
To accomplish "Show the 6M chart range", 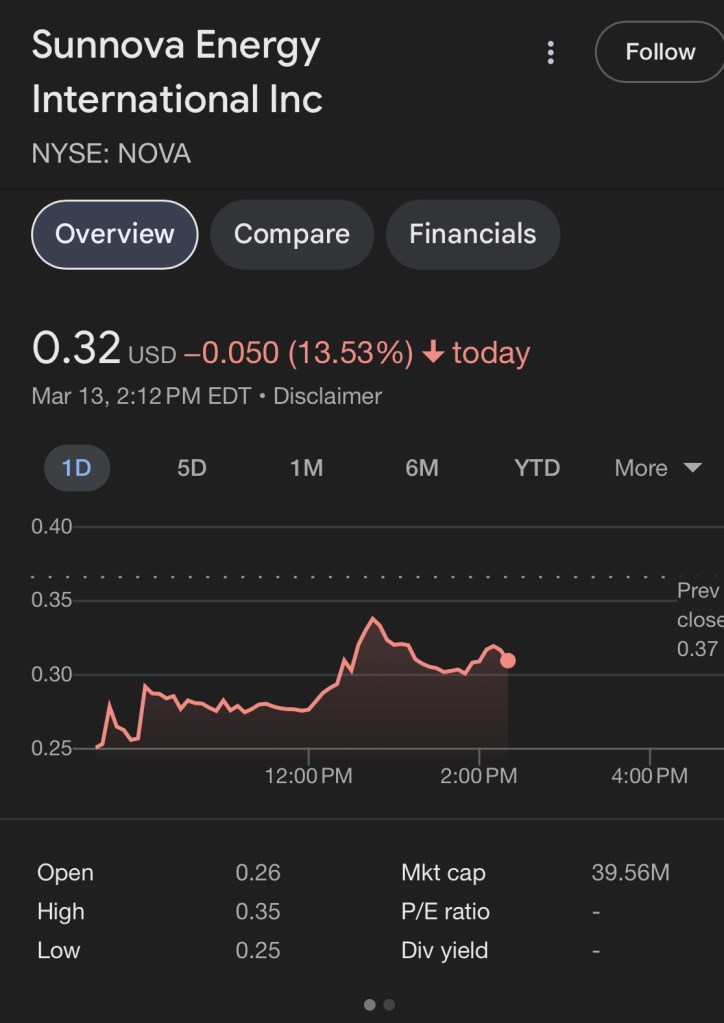I will [422, 468].
